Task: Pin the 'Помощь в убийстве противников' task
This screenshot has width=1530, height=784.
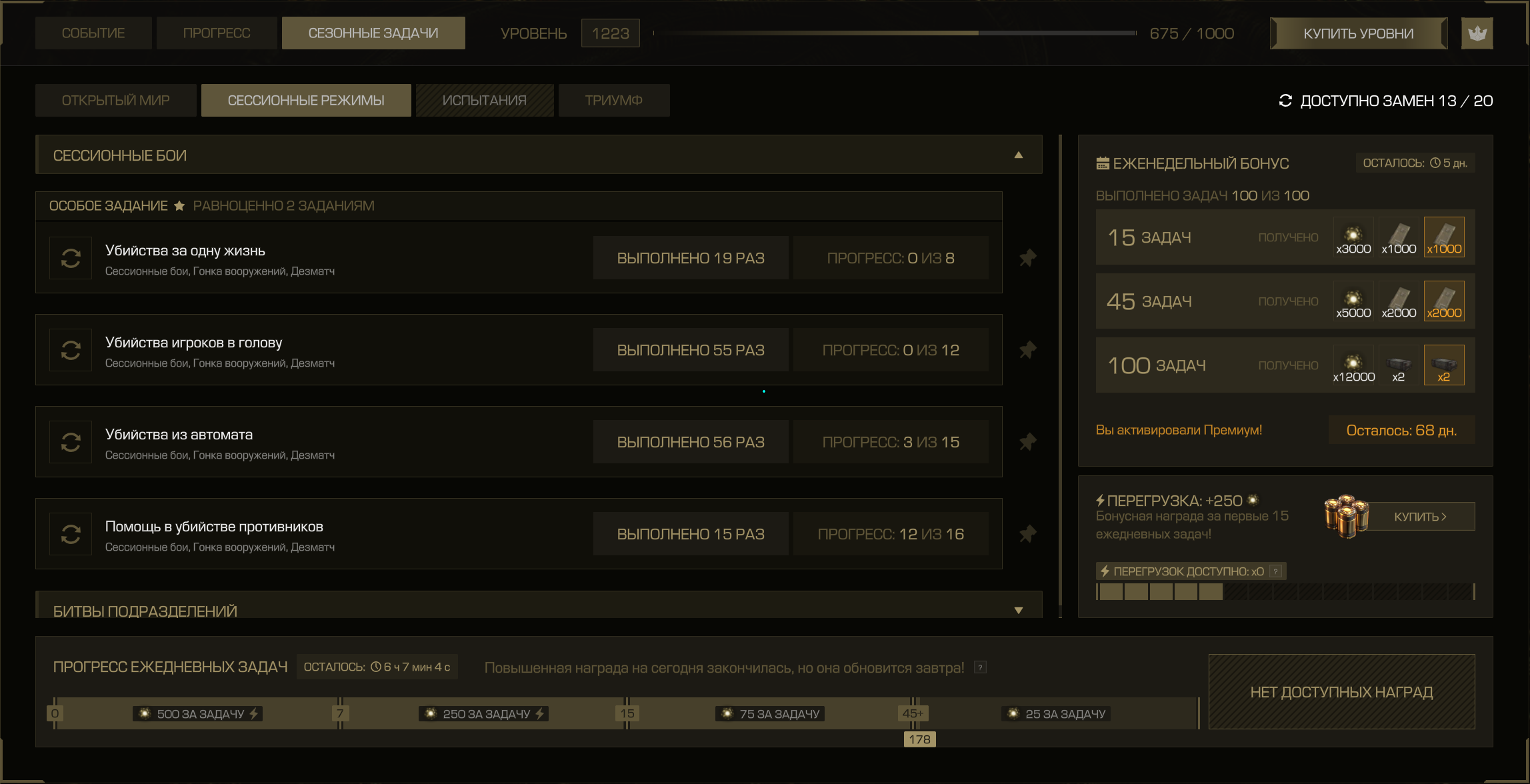Action: click(1027, 534)
